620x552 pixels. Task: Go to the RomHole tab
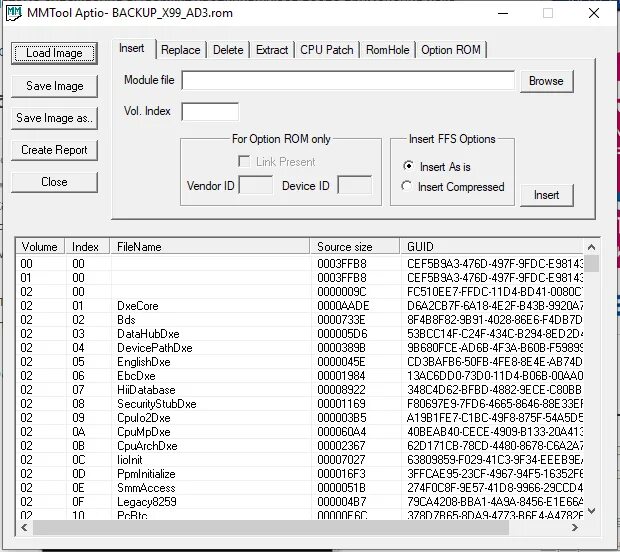point(388,50)
